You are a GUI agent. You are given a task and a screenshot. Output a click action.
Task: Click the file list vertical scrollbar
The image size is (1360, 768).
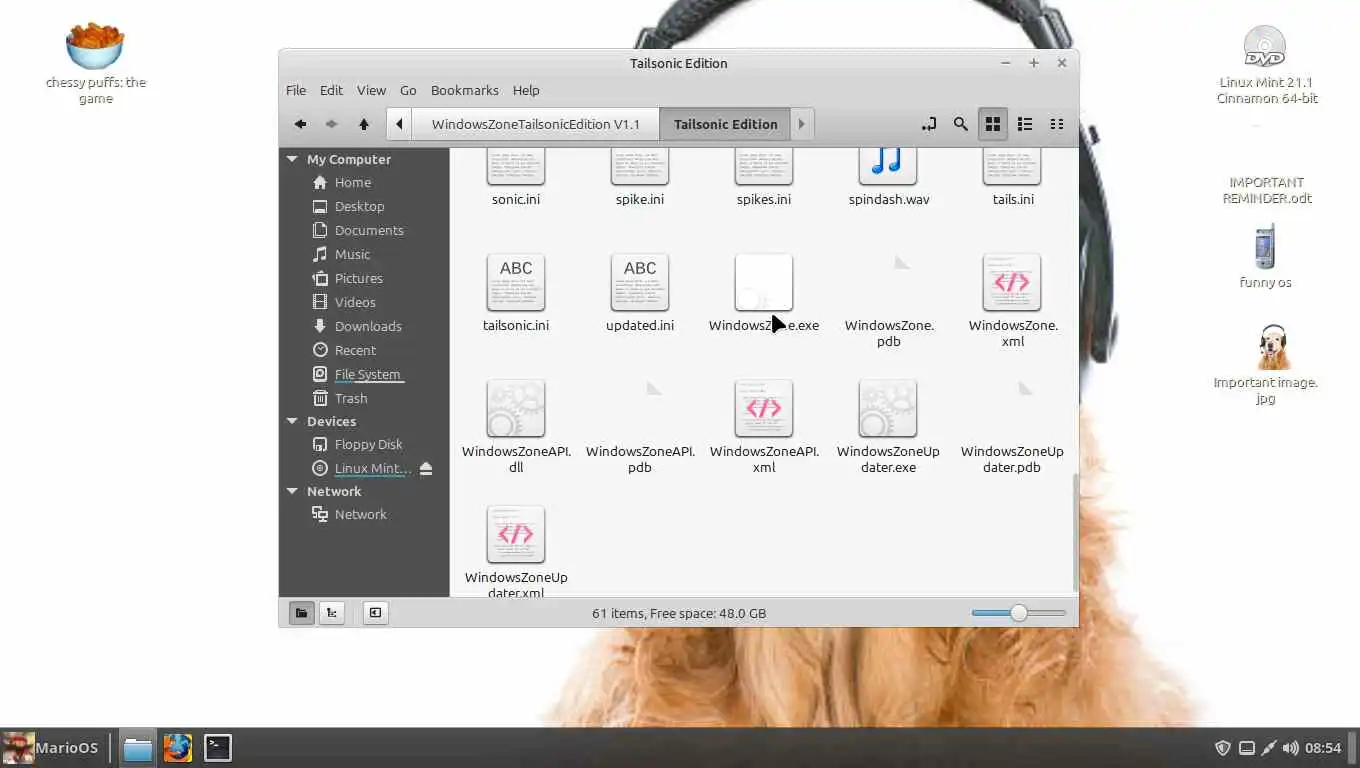coord(1075,532)
